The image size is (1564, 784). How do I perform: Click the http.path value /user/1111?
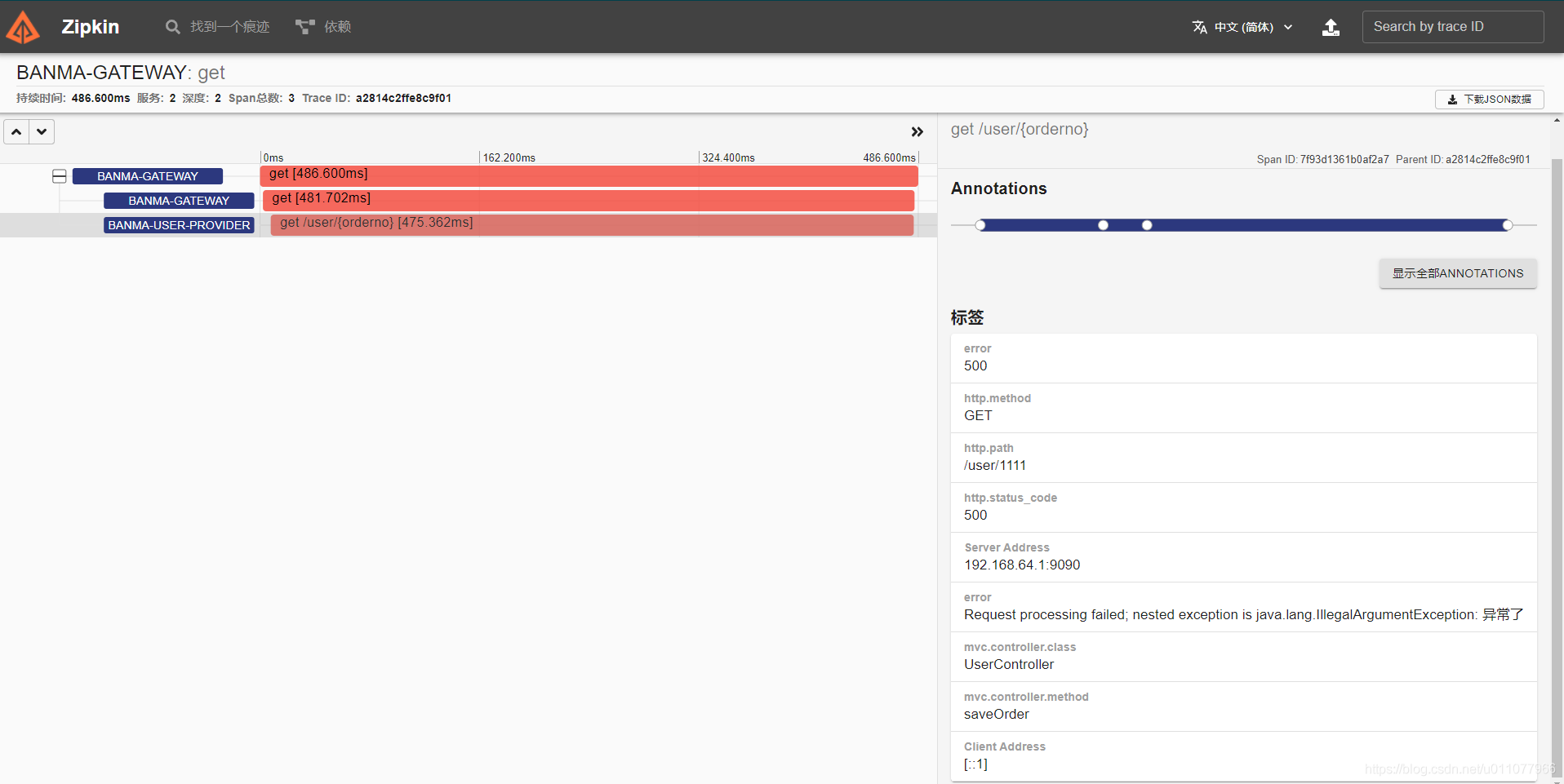coord(995,465)
